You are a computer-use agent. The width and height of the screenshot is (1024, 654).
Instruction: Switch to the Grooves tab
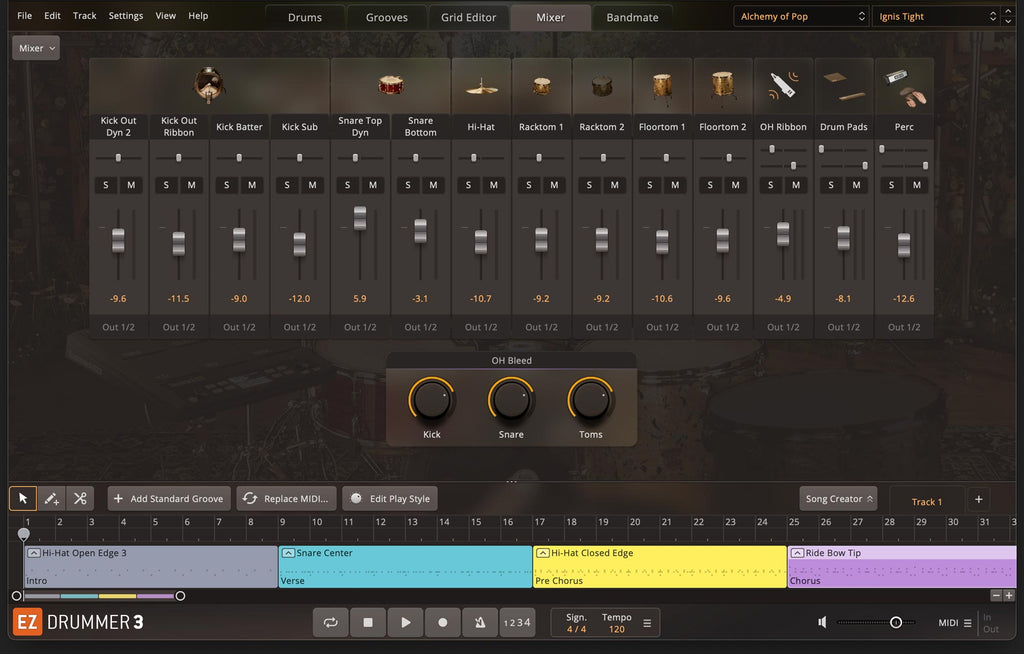387,18
